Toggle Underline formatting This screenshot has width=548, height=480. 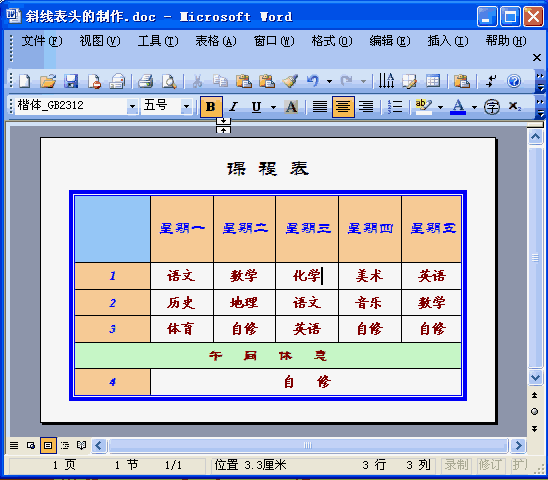256,107
